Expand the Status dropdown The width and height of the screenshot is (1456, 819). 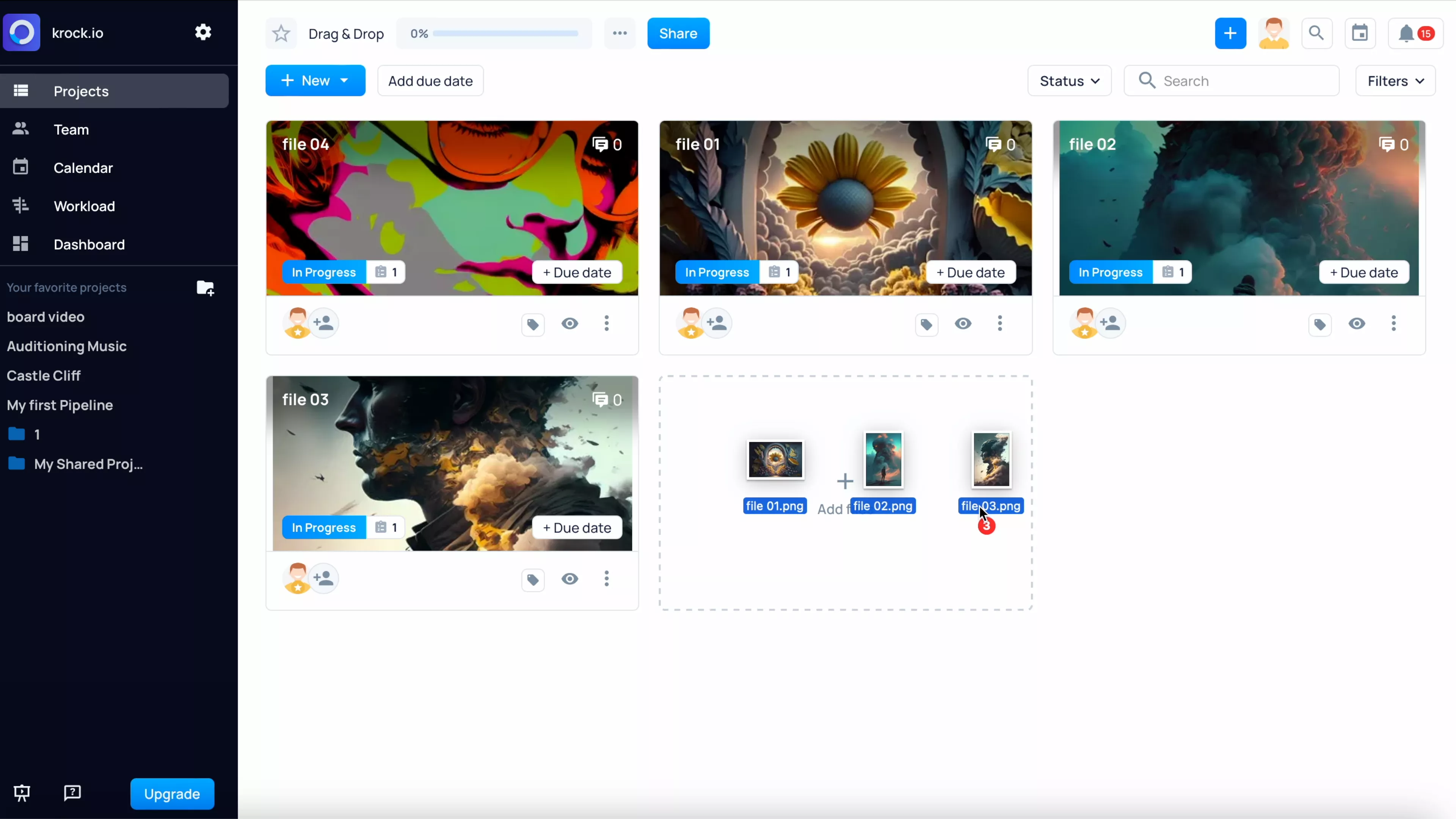coord(1069,81)
